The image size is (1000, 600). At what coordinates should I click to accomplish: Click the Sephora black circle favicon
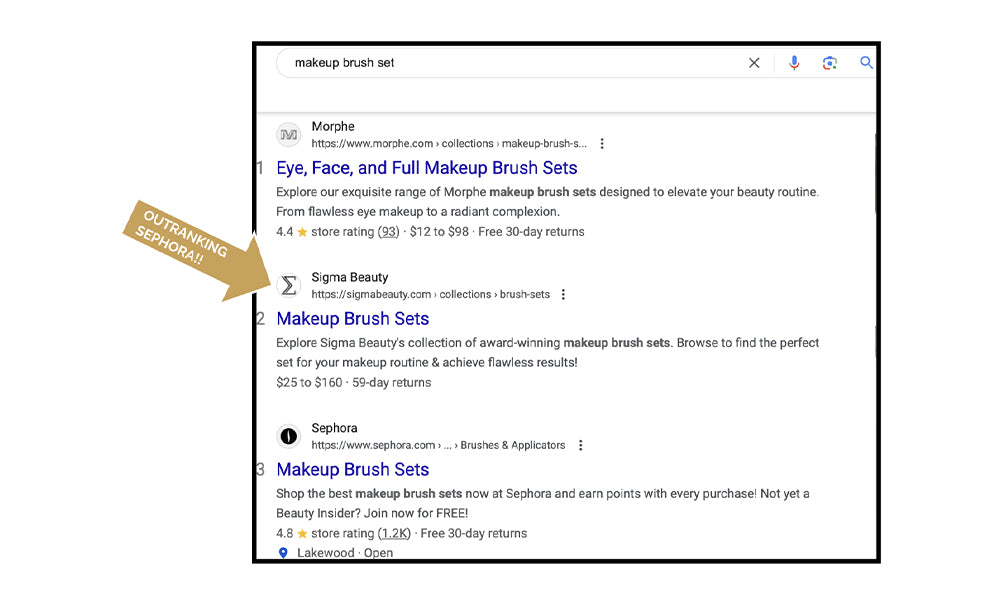(289, 436)
